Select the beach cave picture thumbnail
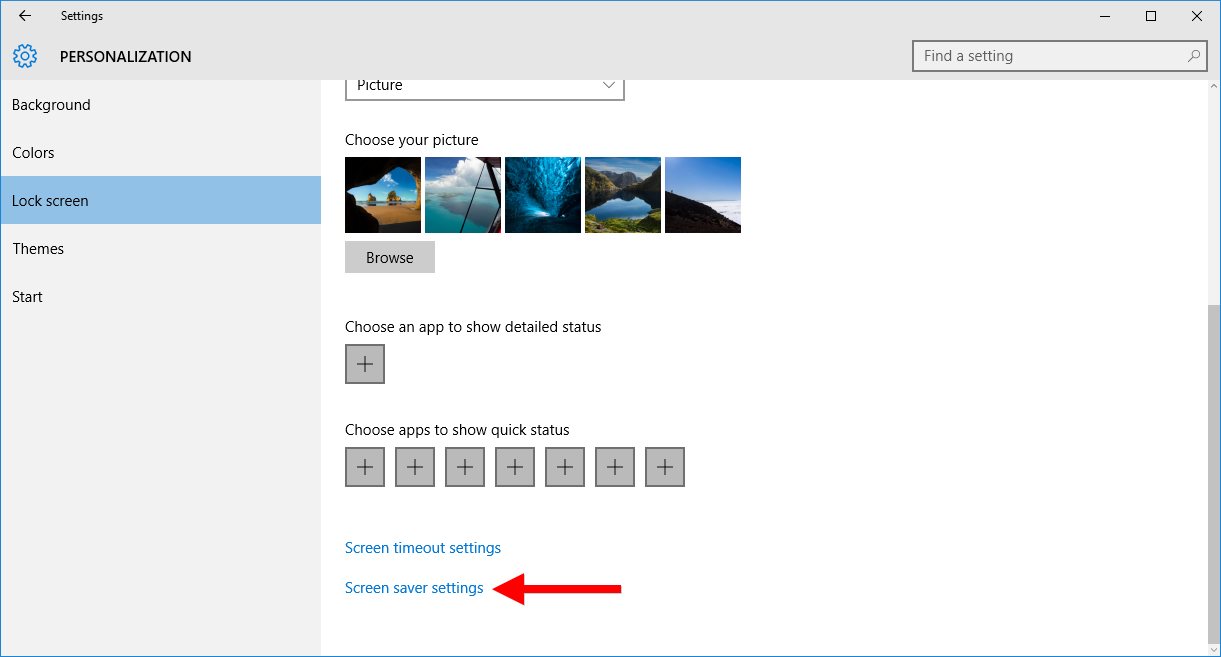1221x657 pixels. [x=382, y=194]
